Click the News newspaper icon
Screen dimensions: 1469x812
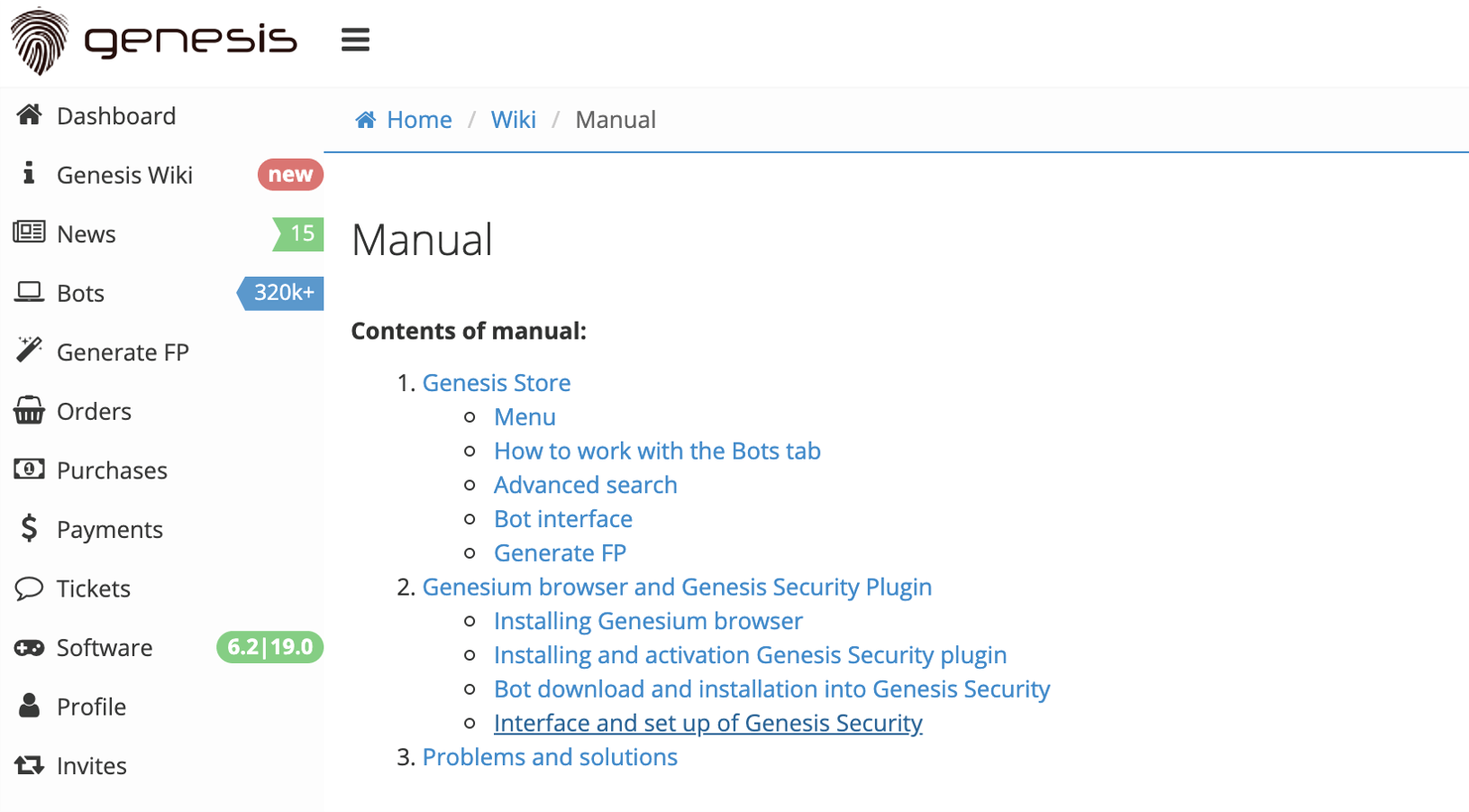(29, 233)
